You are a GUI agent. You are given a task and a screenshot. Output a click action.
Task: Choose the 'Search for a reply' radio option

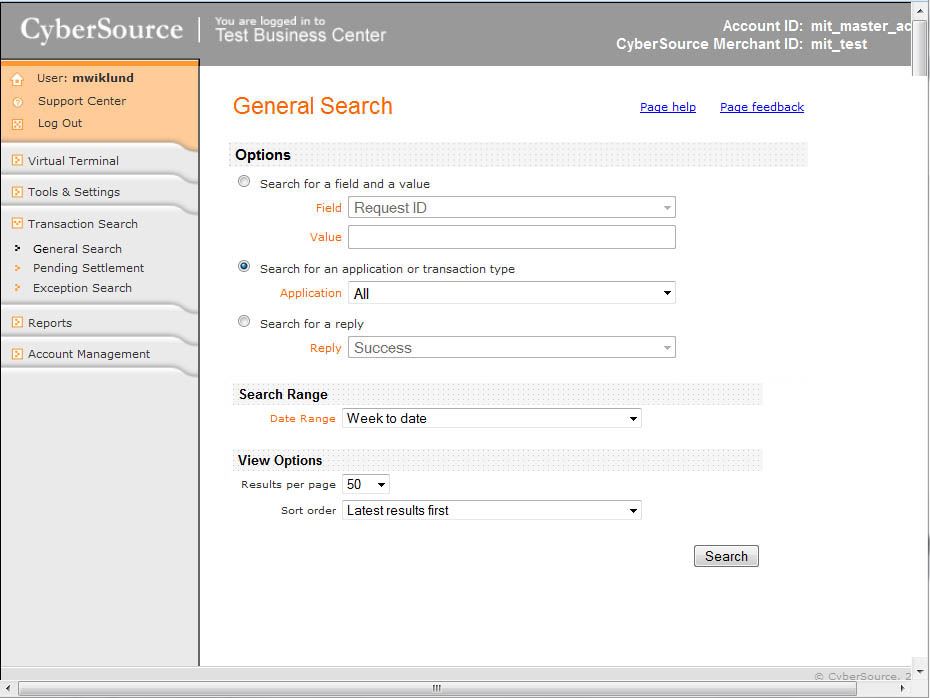pos(244,322)
